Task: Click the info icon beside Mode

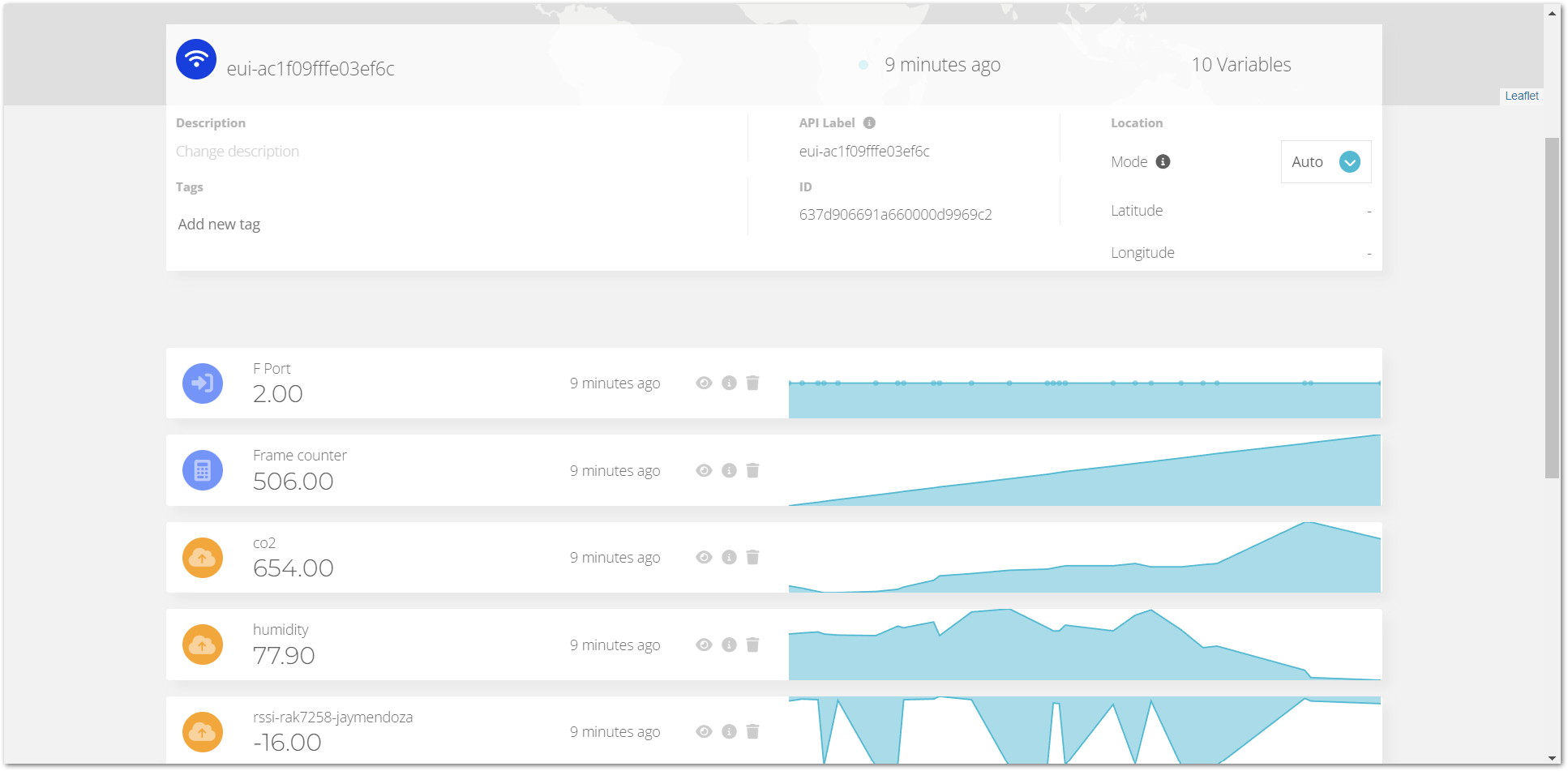Action: pyautogui.click(x=1163, y=161)
